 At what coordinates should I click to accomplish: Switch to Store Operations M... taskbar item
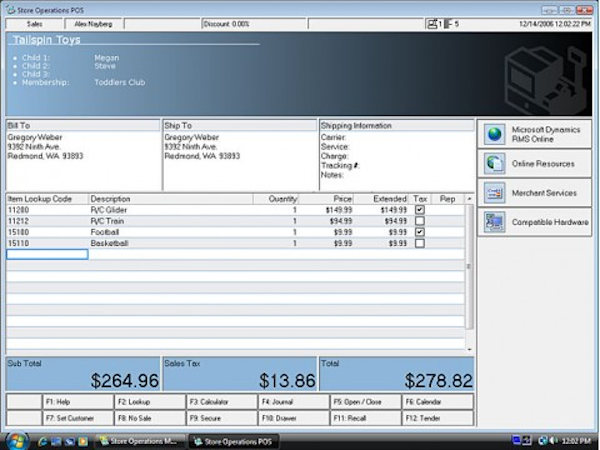click(141, 440)
